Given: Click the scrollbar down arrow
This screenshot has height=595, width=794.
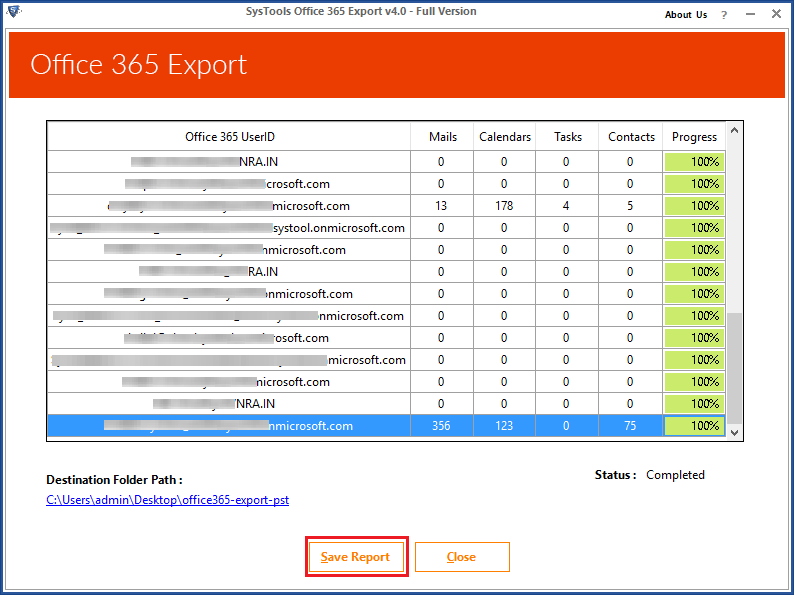Looking at the screenshot, I should [734, 432].
